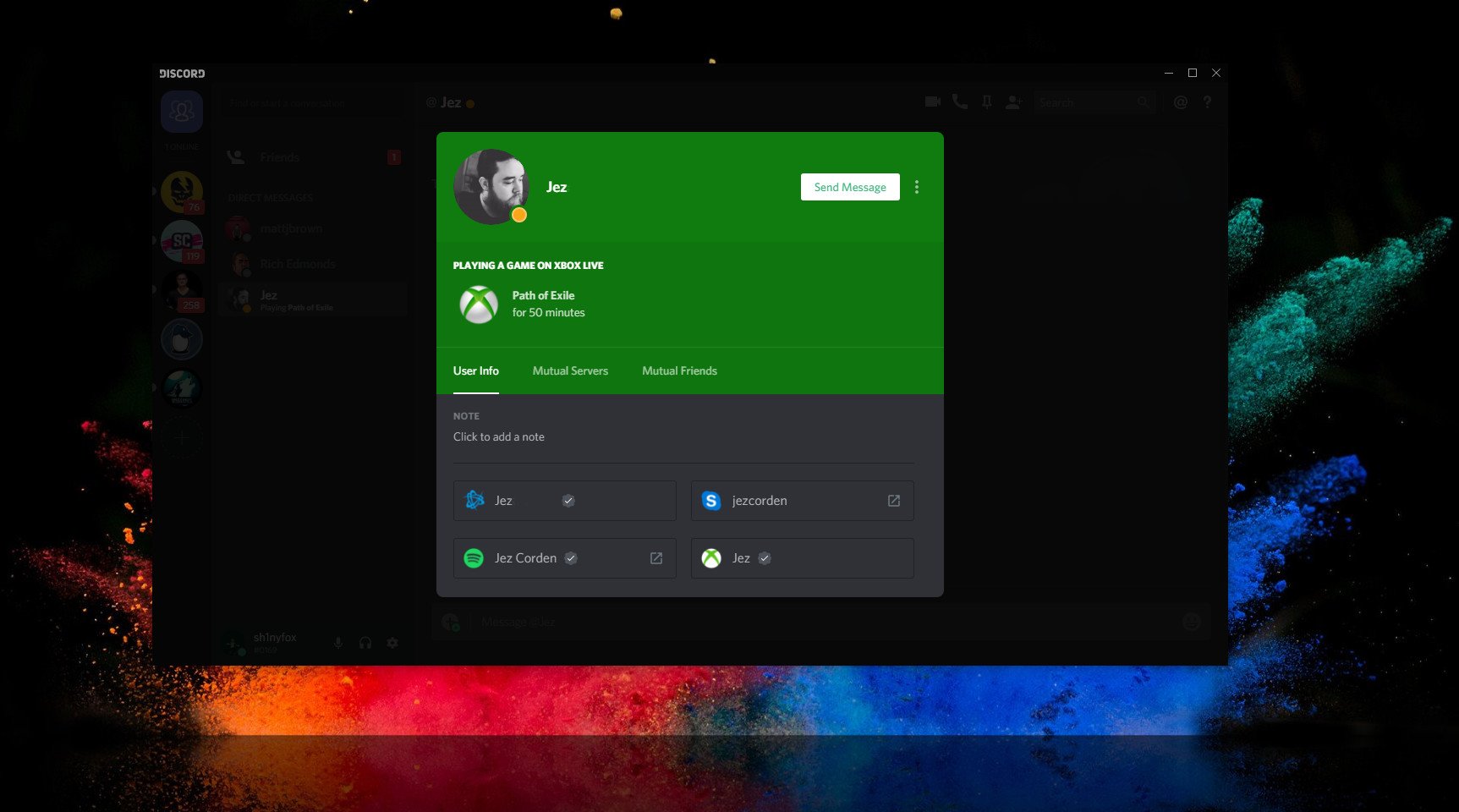Image resolution: width=1459 pixels, height=812 pixels.
Task: Start a voice call with Jez
Action: (960, 101)
